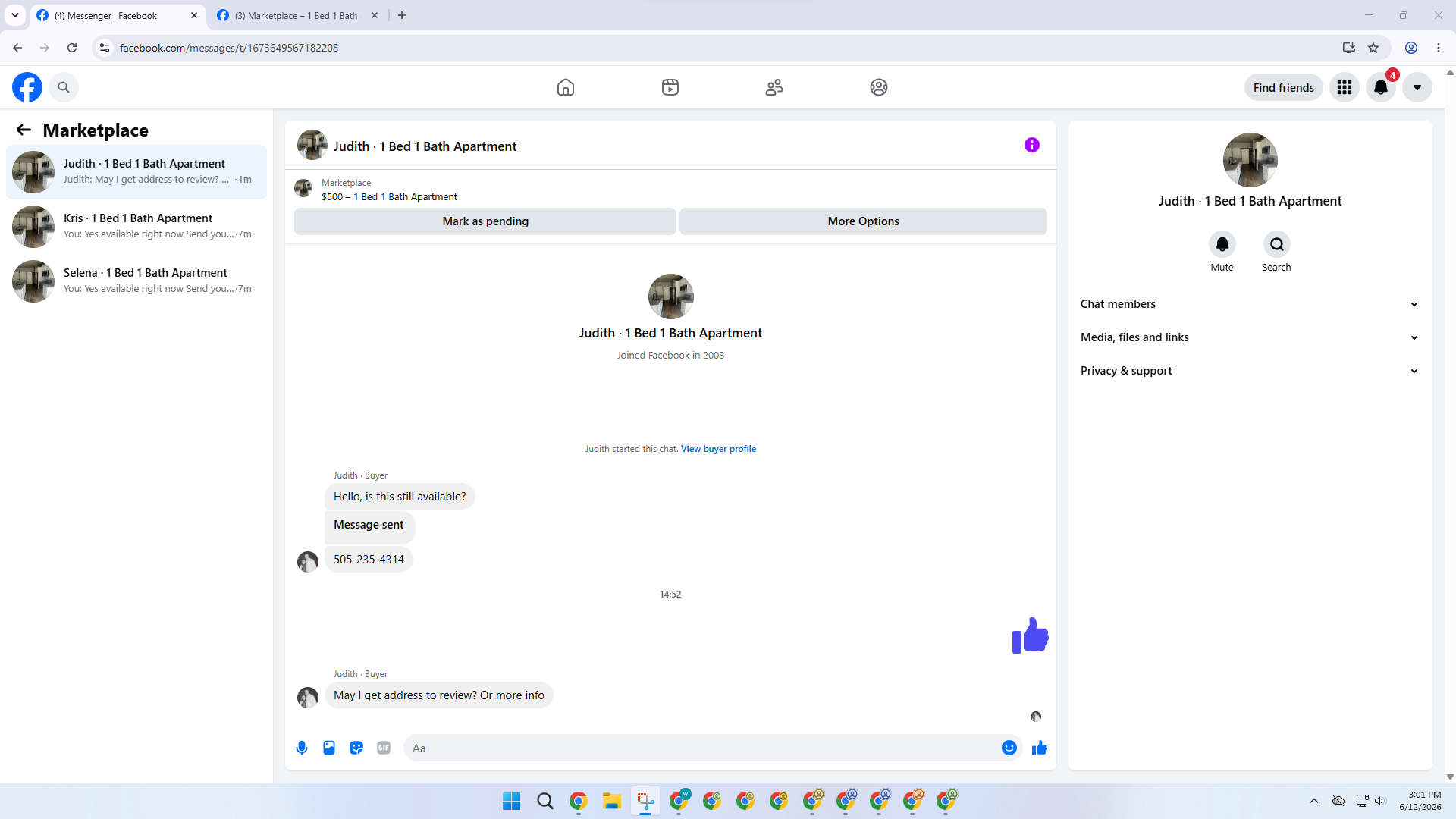Open the GIF picker icon
Viewport: 1456px width, 819px height.
(384, 748)
